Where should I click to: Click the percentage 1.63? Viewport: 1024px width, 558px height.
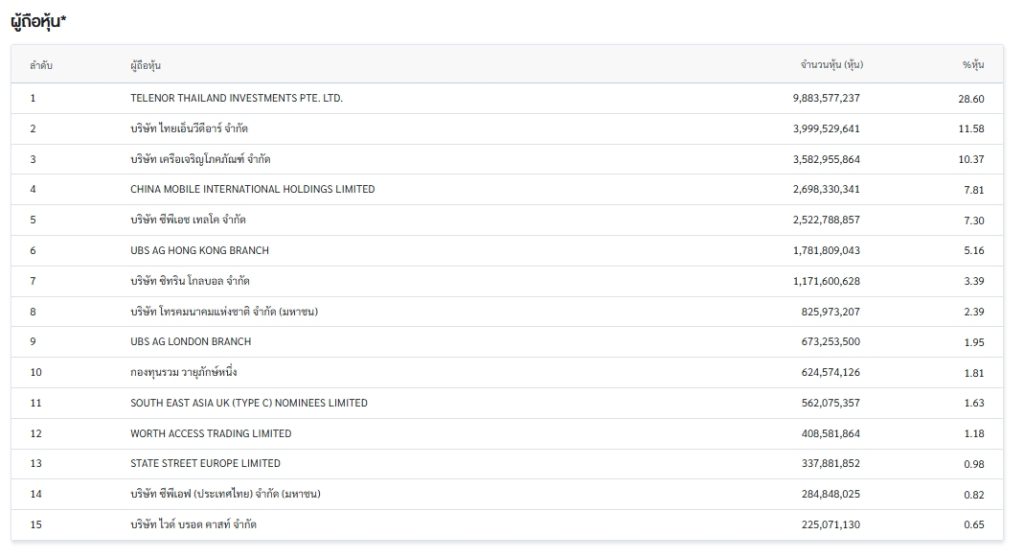(974, 403)
